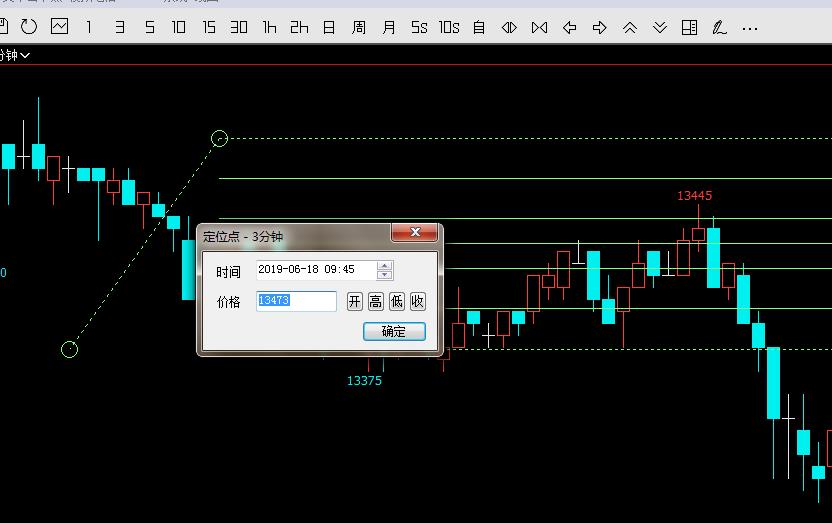Select the drawing pen tool icon
The image size is (832, 523).
[x=719, y=27]
